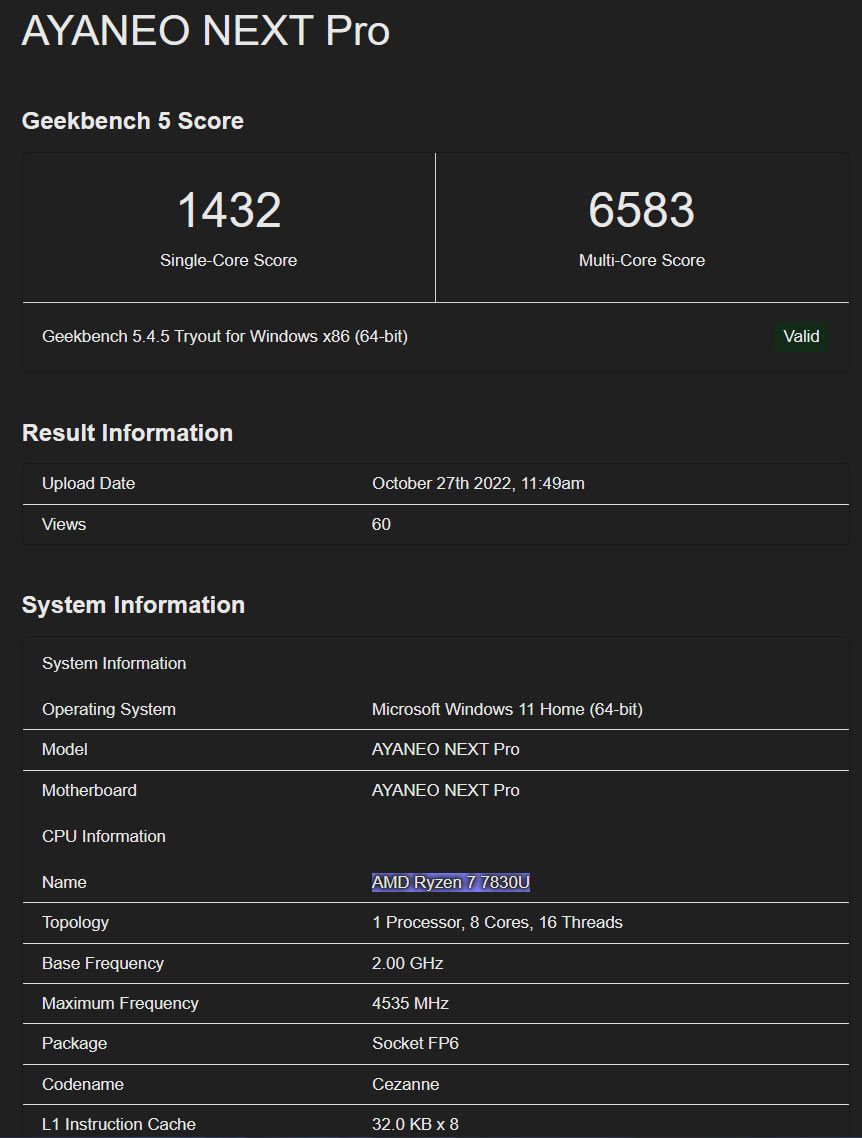Click the Geekbench 5.4.5 Tryout version text
The height and width of the screenshot is (1138, 862).
pyautogui.click(x=225, y=336)
